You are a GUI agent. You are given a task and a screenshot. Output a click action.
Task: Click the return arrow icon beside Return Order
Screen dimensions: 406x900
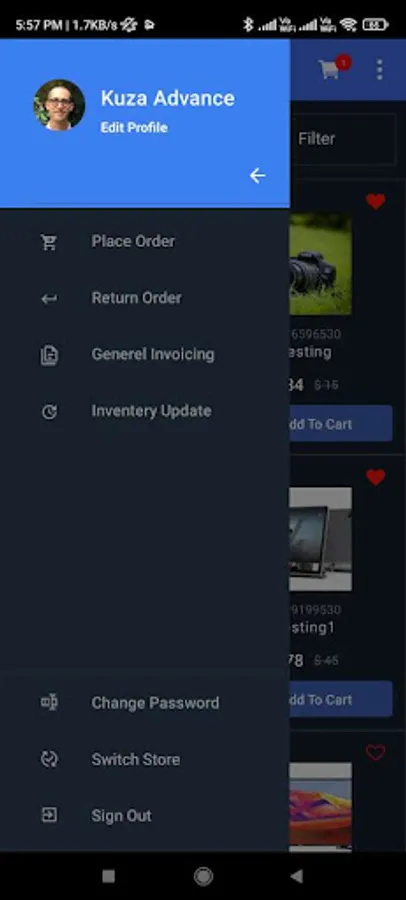tap(49, 298)
